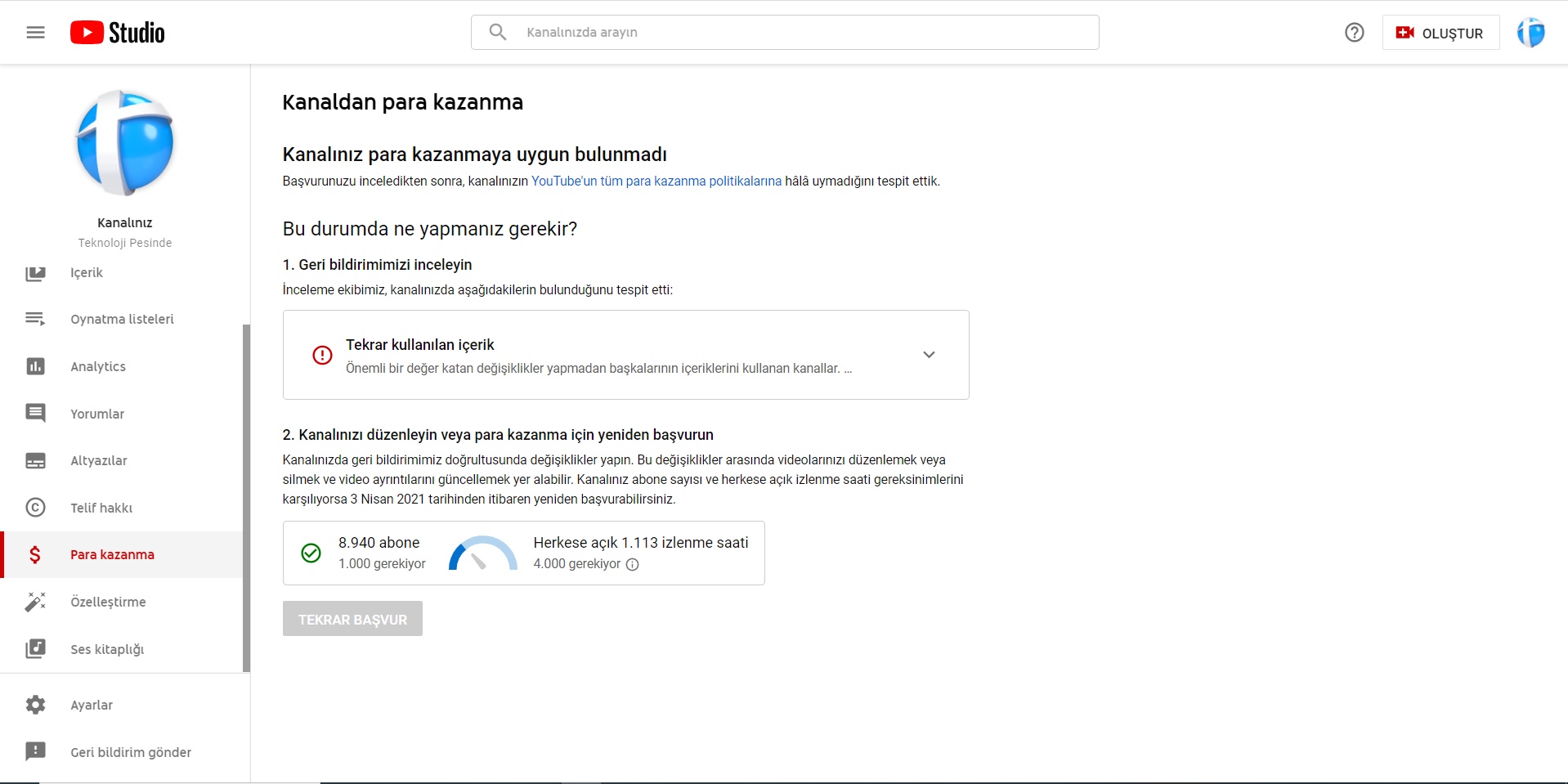The height and width of the screenshot is (784, 1568).
Task: Click Herkese açık 1.113 izlenme saati
Action: (x=641, y=543)
